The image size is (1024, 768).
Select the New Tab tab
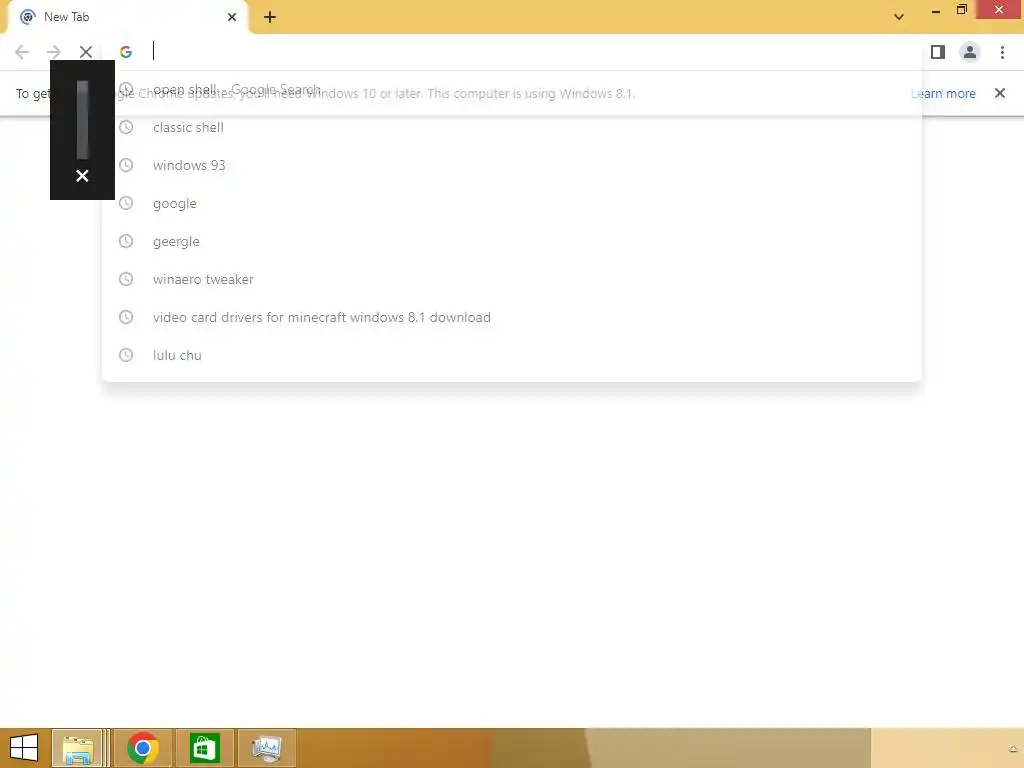click(127, 17)
